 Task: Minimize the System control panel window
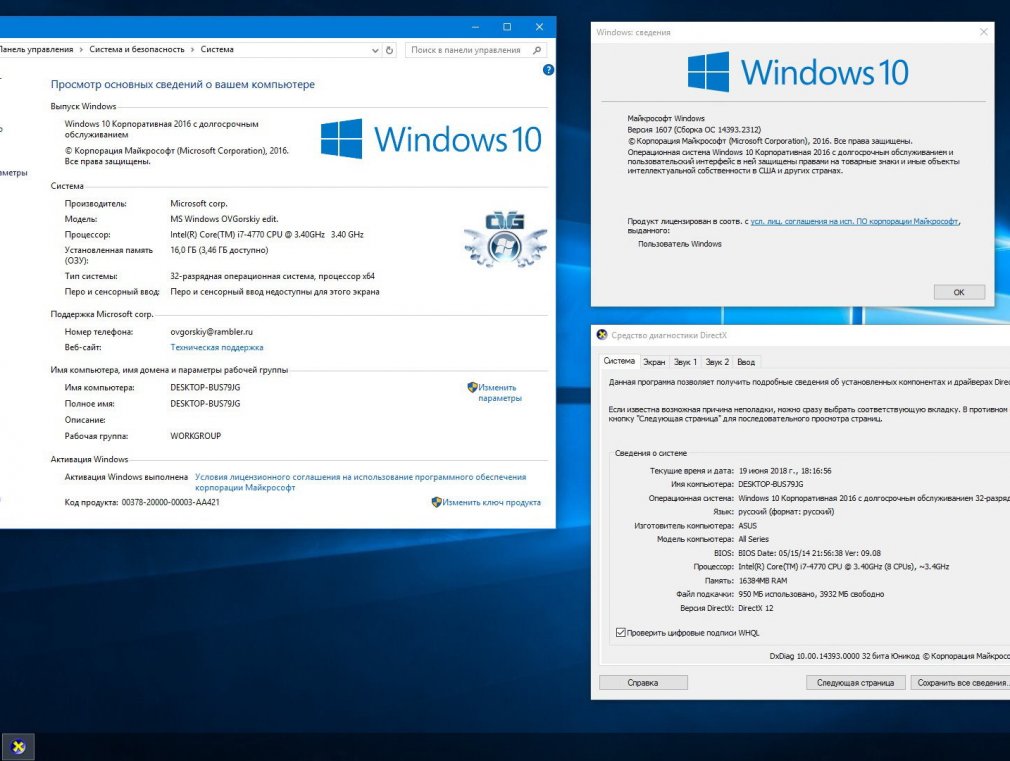point(475,27)
